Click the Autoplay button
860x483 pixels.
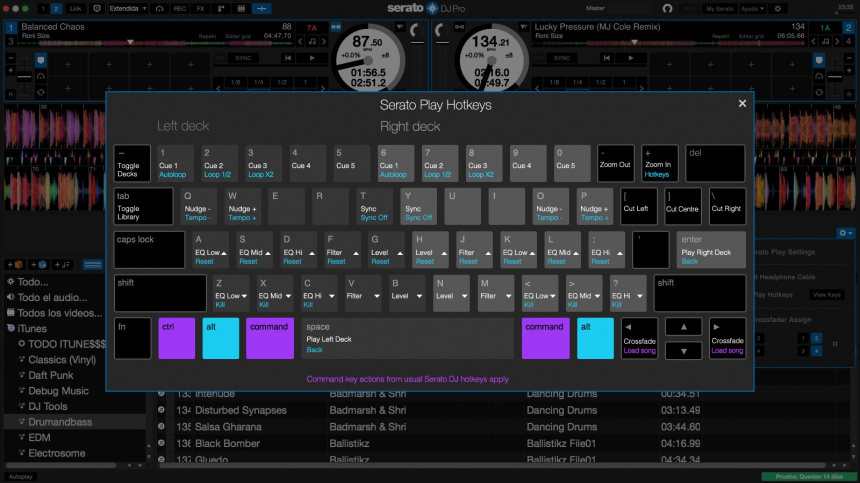(21, 476)
